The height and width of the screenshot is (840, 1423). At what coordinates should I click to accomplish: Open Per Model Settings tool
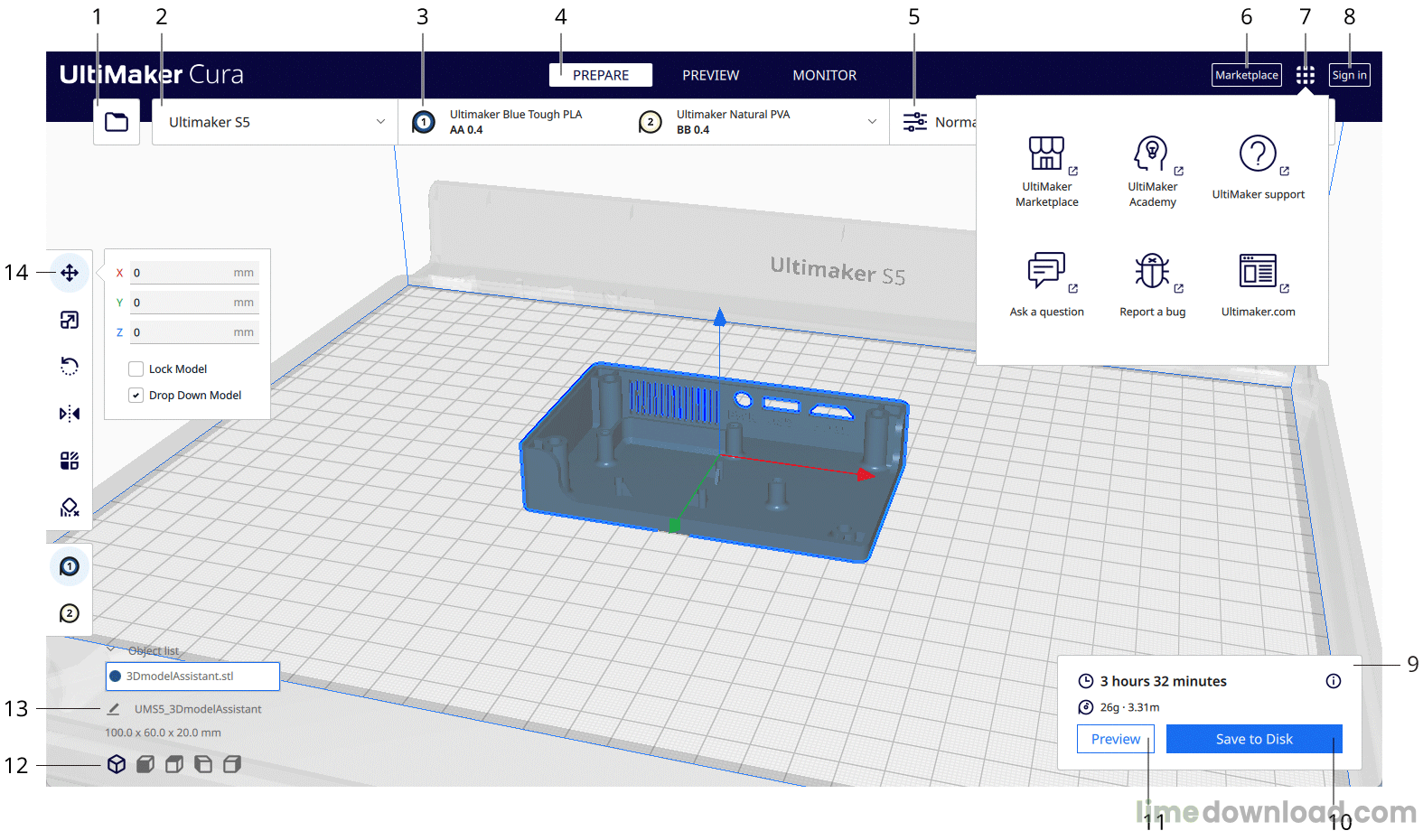coord(70,461)
